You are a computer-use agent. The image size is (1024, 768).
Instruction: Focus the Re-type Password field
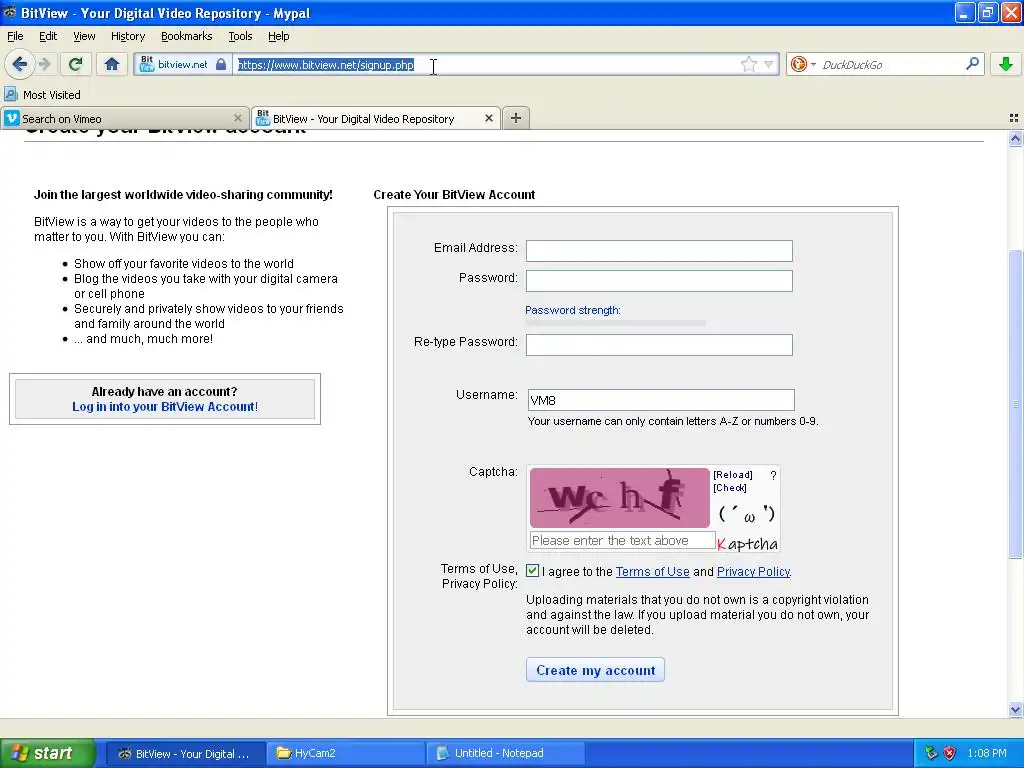[659, 345]
